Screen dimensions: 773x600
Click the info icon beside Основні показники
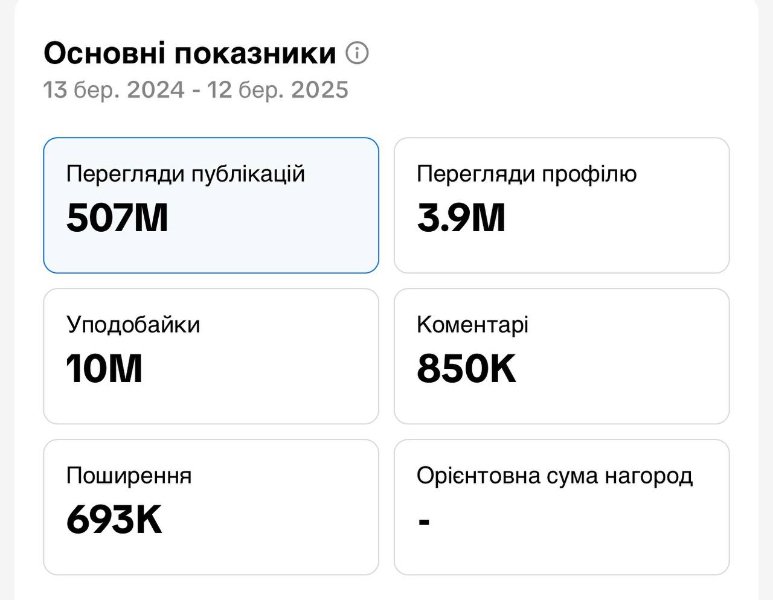point(357,53)
